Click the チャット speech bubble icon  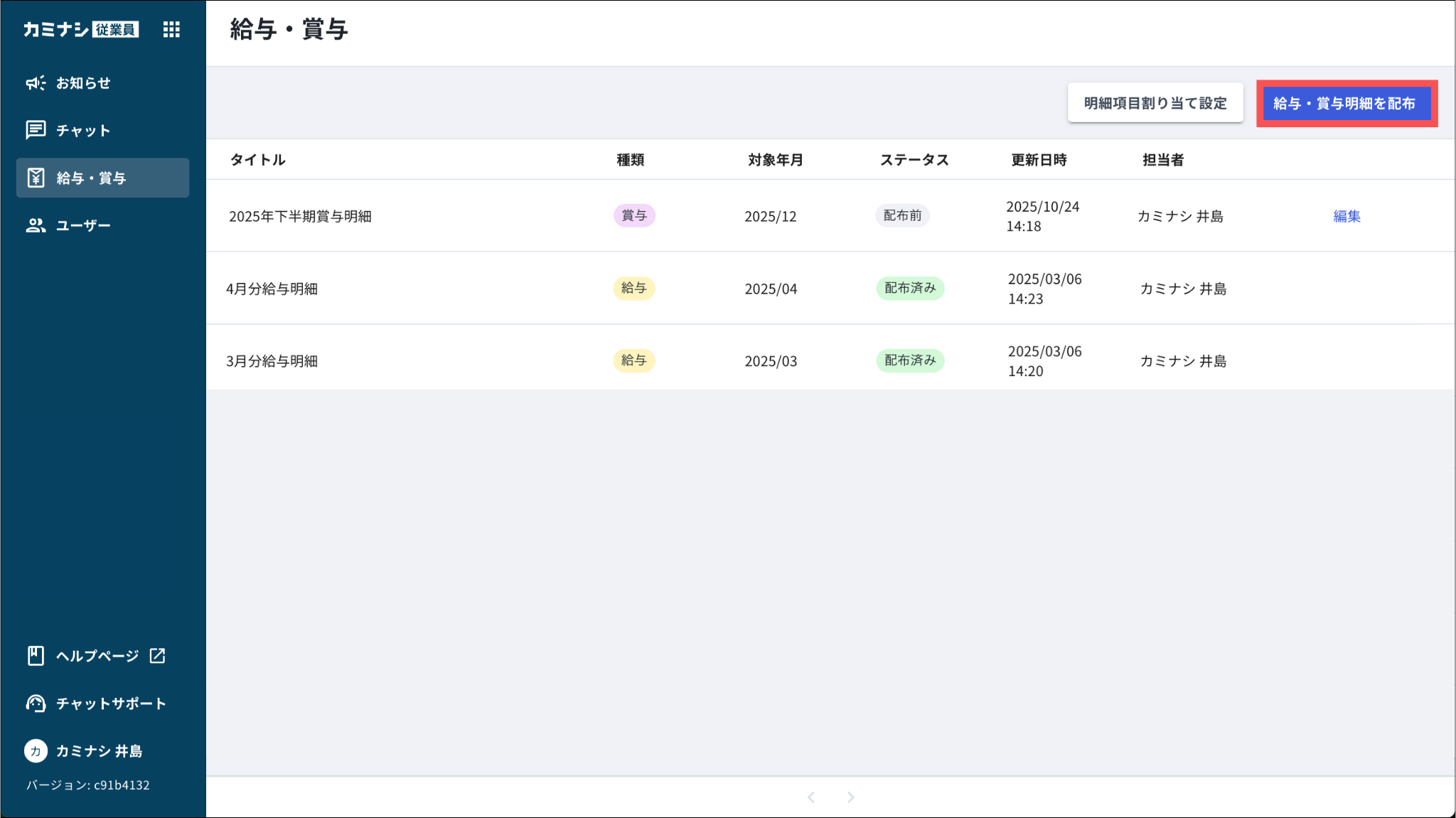[x=36, y=130]
